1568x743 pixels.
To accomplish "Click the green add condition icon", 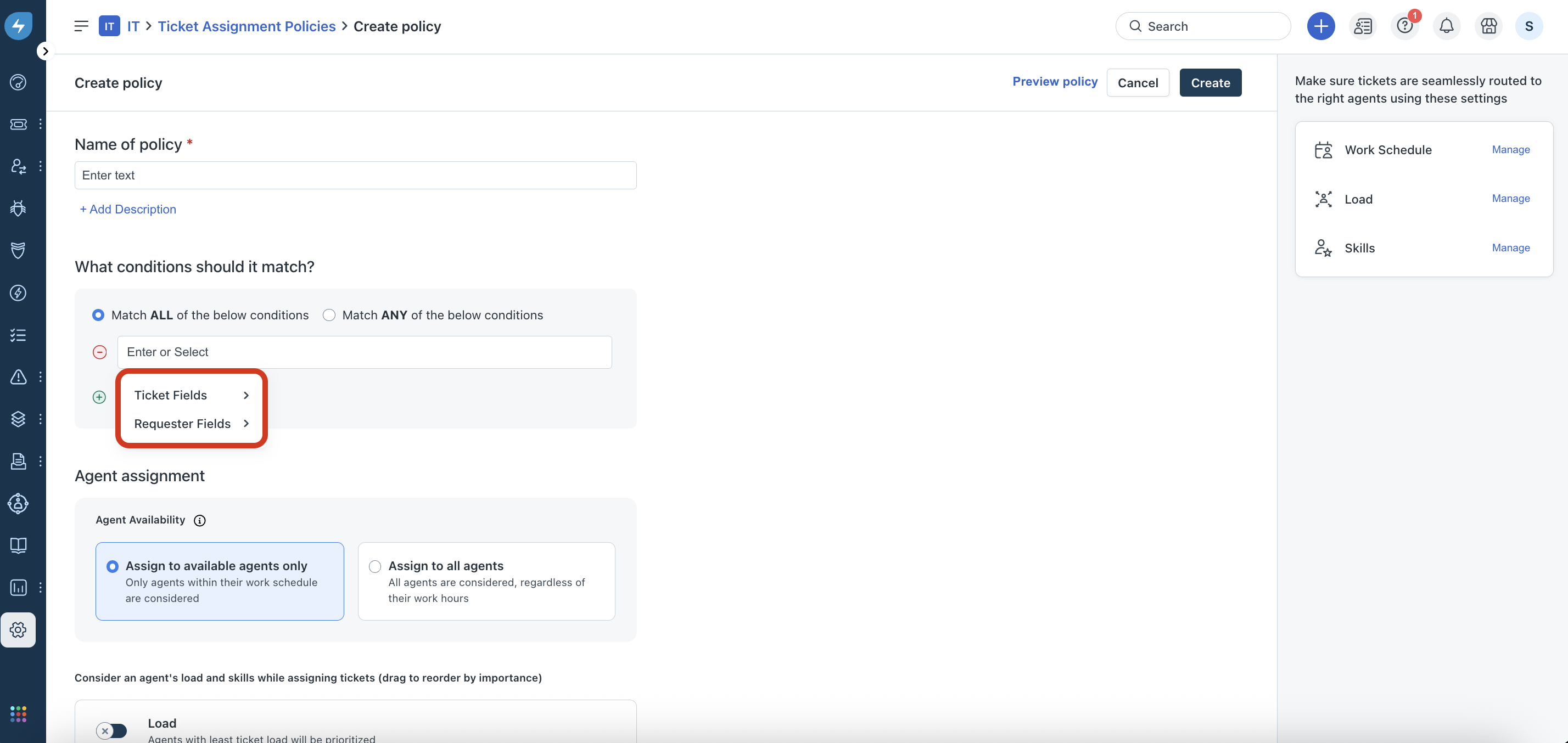I will 99,397.
